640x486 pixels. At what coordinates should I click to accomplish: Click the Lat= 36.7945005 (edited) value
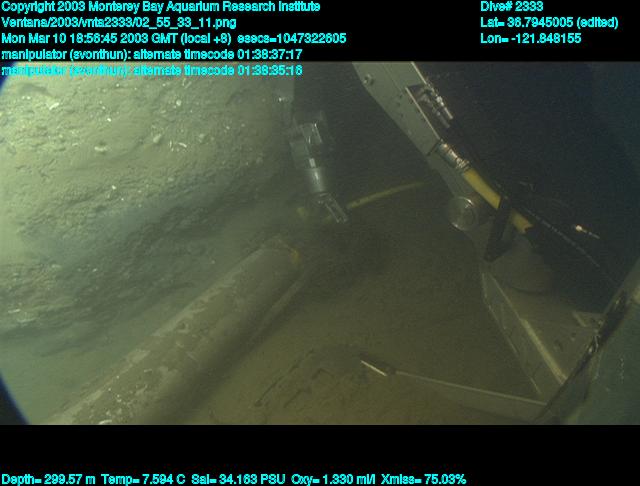pyautogui.click(x=549, y=22)
